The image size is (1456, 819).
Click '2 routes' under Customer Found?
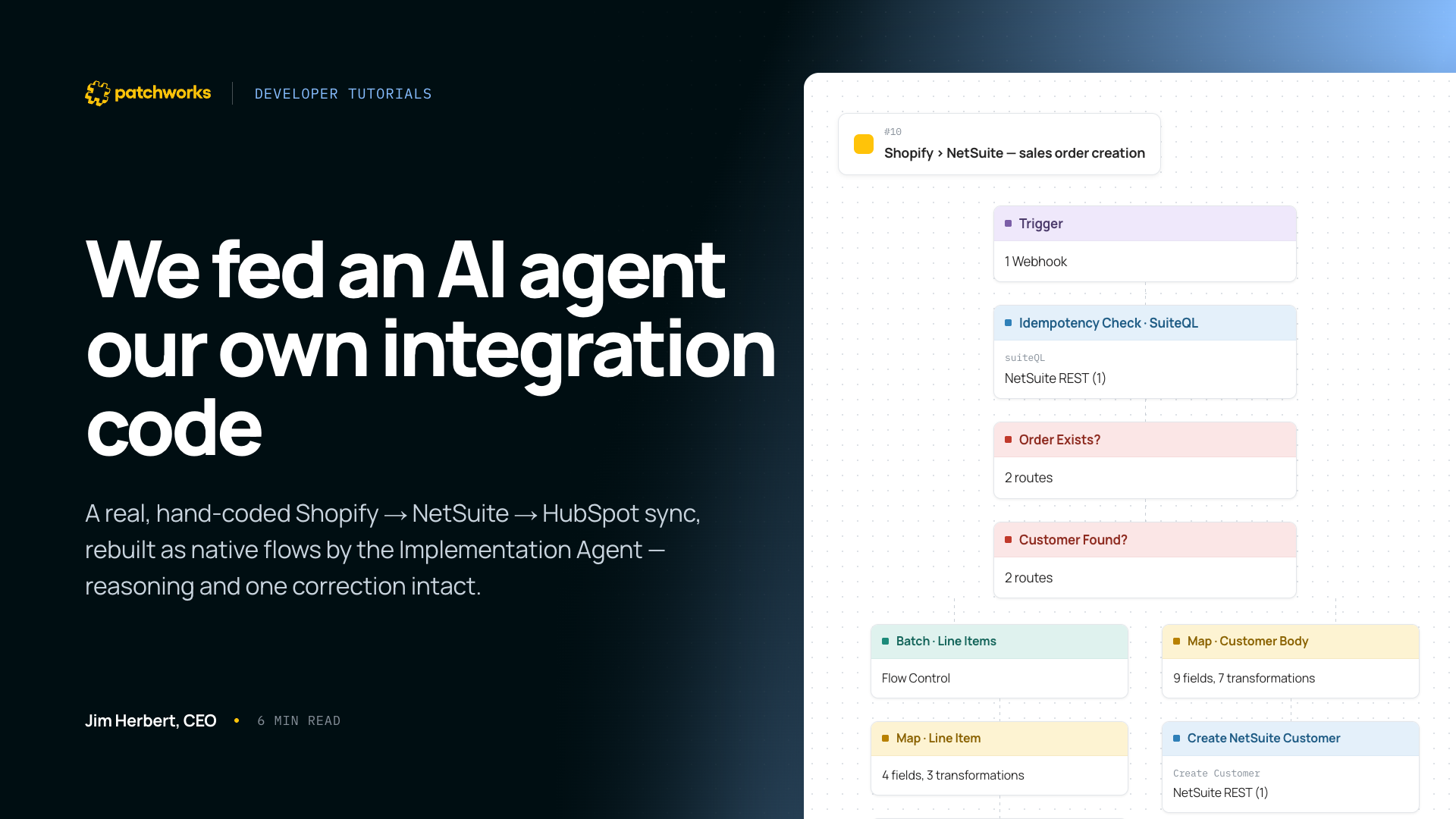coord(1028,578)
